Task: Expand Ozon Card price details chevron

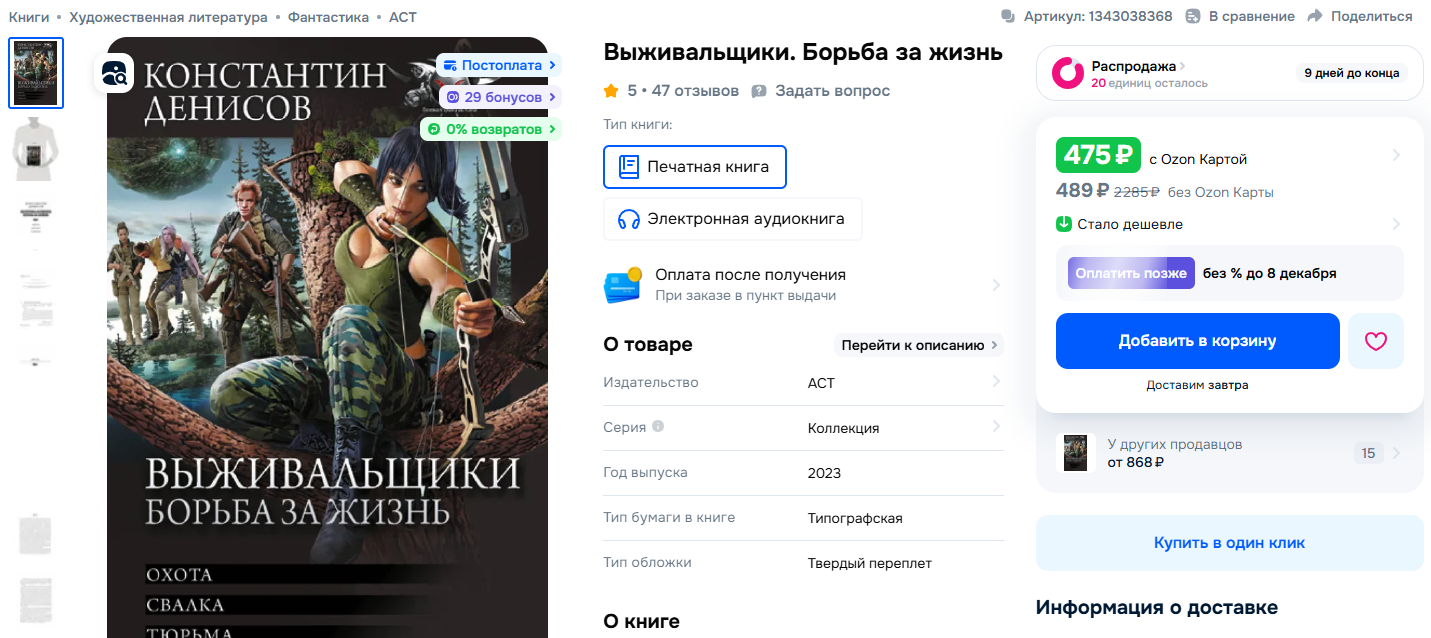Action: [x=1396, y=155]
